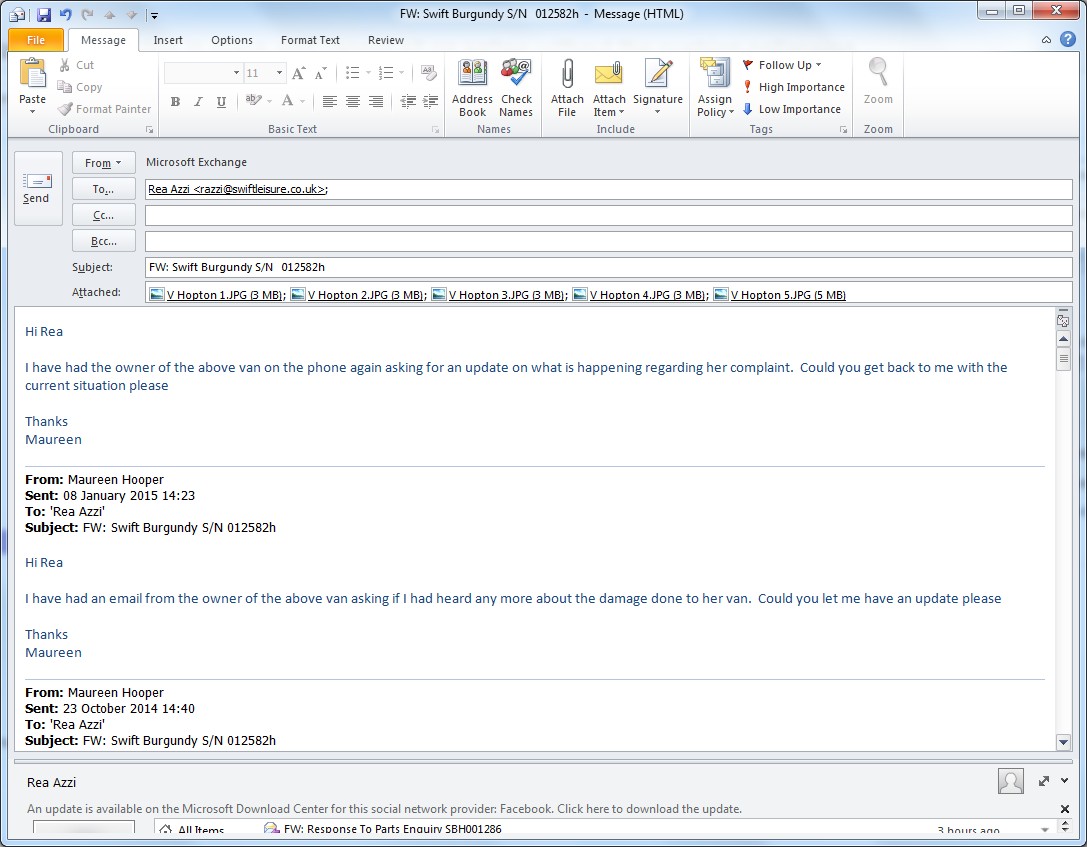The image size is (1087, 847).
Task: Customize Quick Access Toolbar dropdown
Action: pyautogui.click(x=154, y=15)
